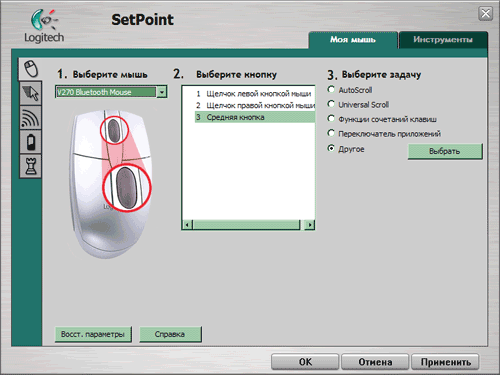Click the Применить apply button
This screenshot has width=500, height=375.
(445, 362)
